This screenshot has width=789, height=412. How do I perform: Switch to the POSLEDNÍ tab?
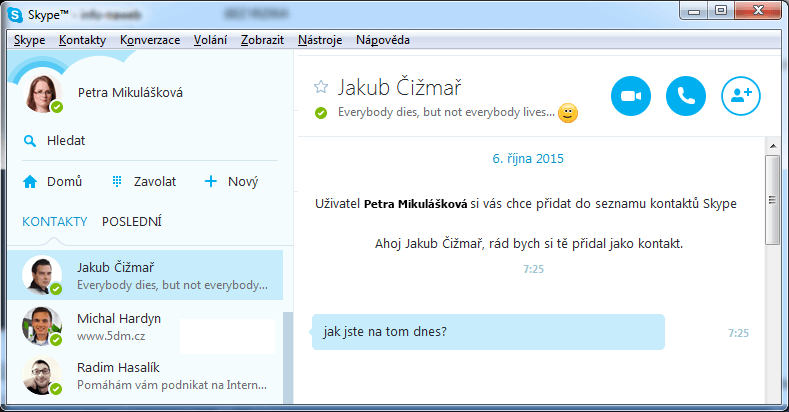[132, 221]
